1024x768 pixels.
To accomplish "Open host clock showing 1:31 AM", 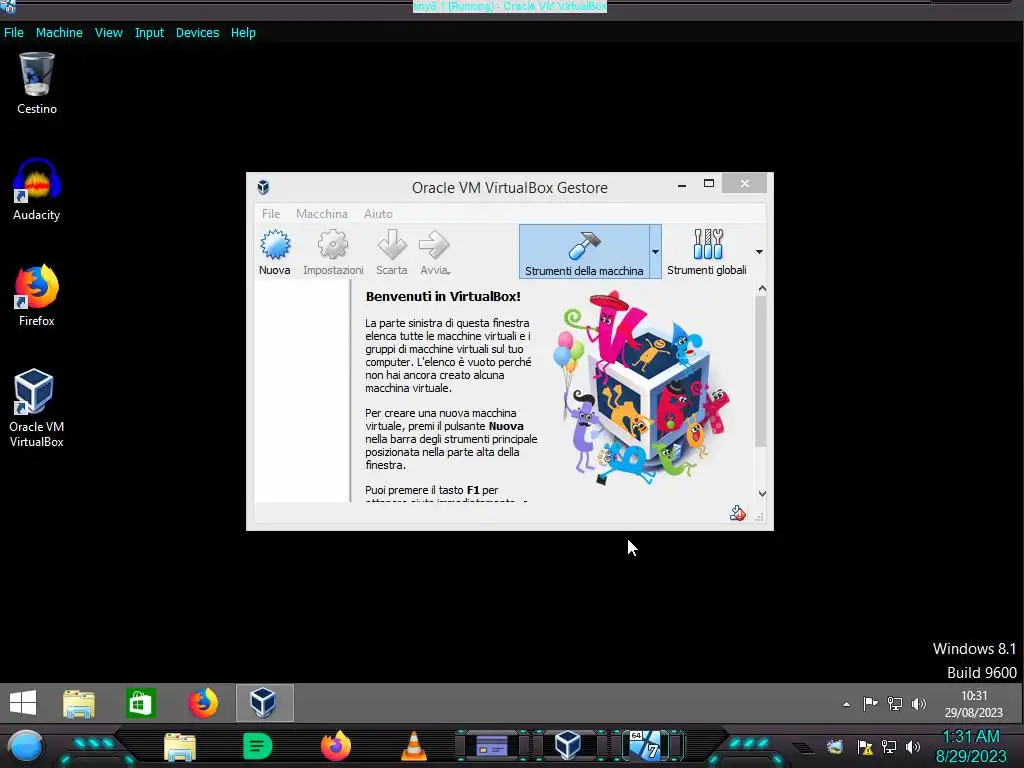I will pos(971,746).
